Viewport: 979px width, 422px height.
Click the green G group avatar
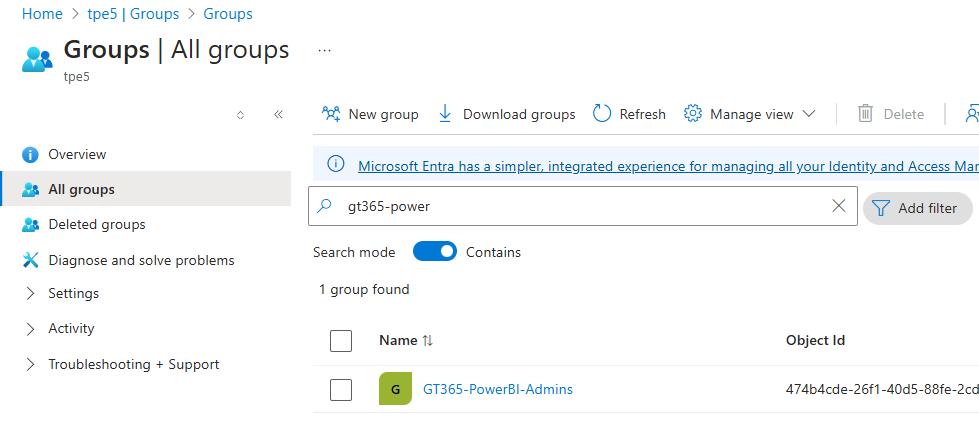(x=395, y=389)
